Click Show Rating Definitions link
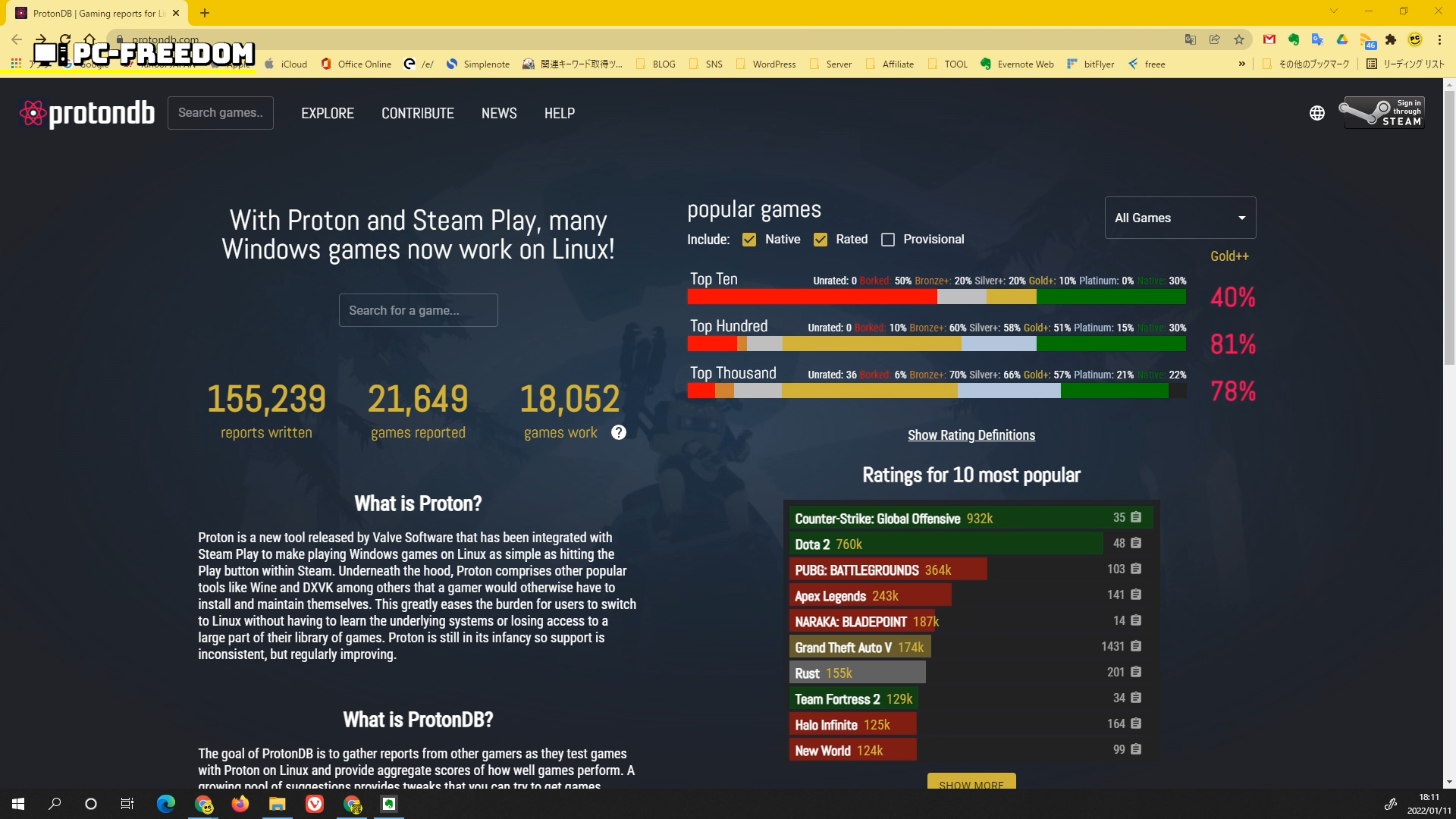The image size is (1456, 819). pyautogui.click(x=971, y=435)
